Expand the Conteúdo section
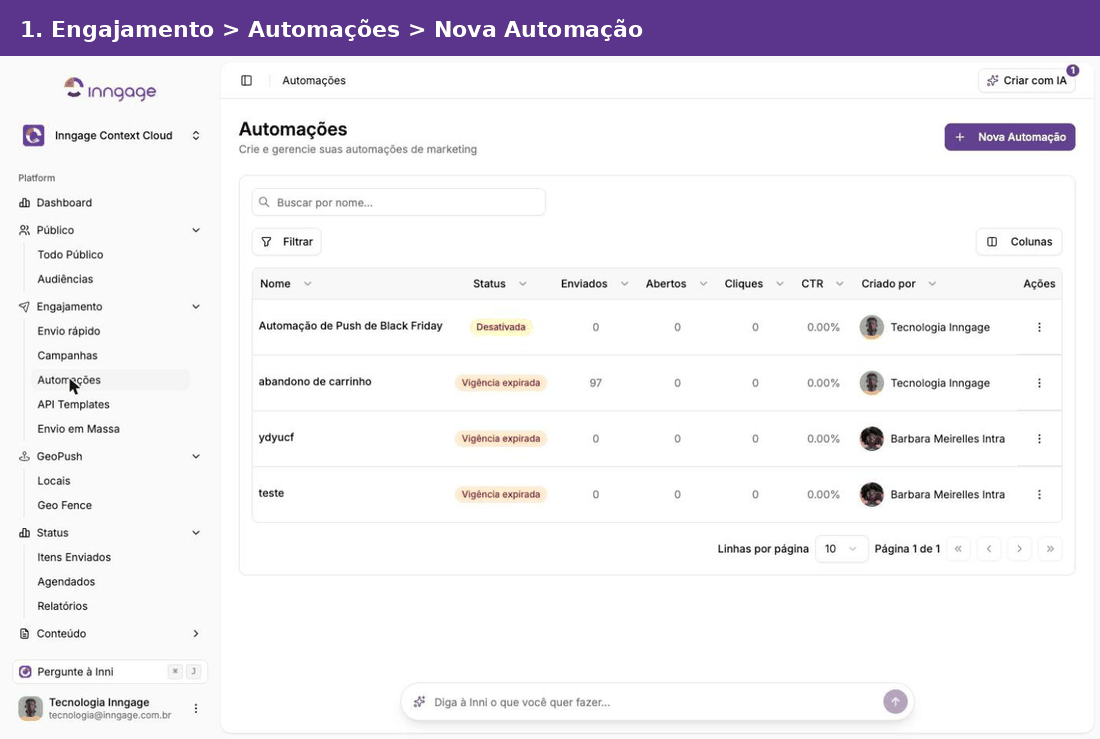 pos(196,634)
